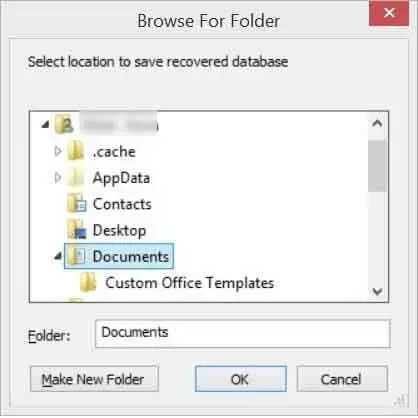Click inside the Folder text field
The height and width of the screenshot is (418, 418).
click(243, 334)
